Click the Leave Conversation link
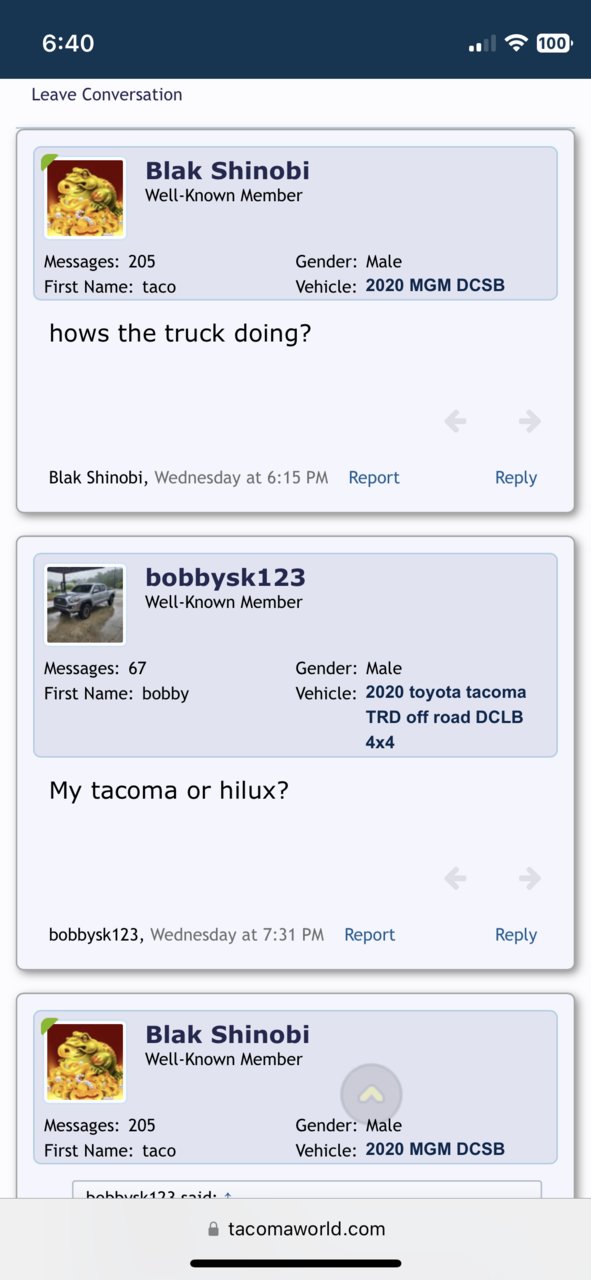 point(107,95)
